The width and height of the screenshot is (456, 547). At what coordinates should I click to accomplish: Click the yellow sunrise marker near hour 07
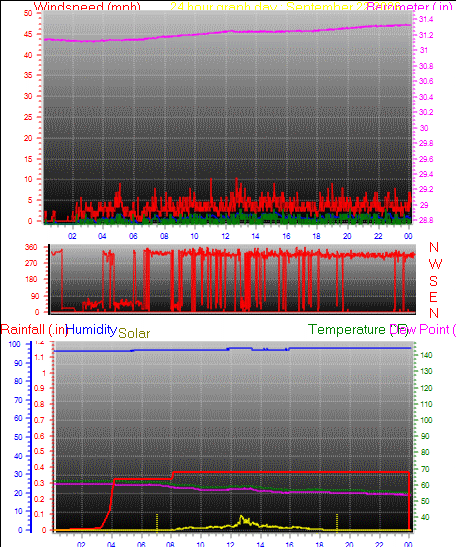click(157, 522)
